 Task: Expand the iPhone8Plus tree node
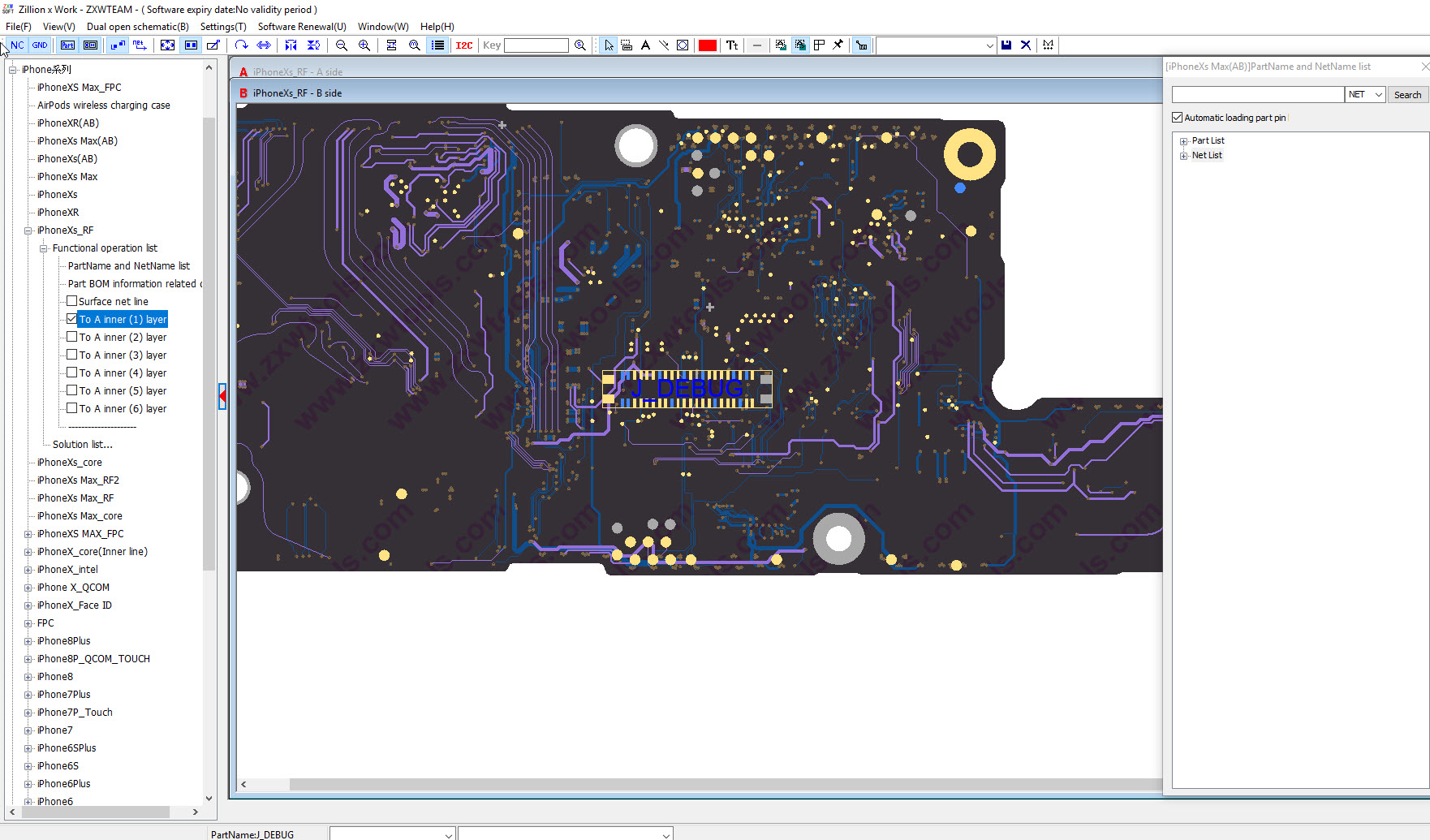(x=28, y=641)
